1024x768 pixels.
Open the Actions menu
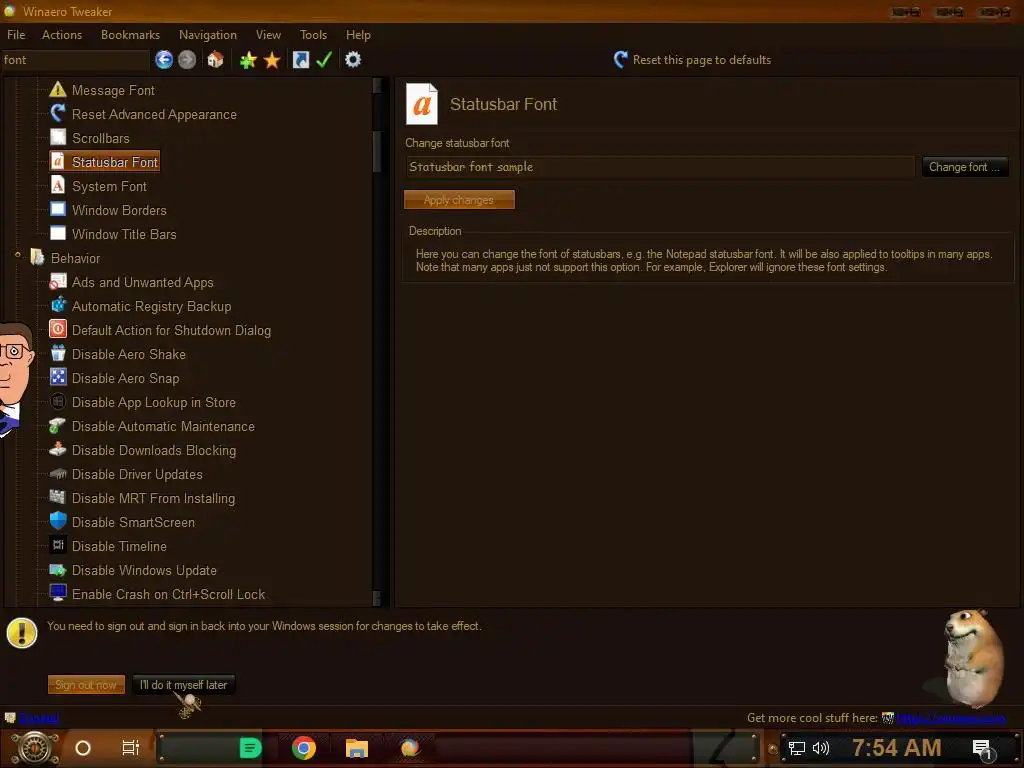pyautogui.click(x=62, y=35)
